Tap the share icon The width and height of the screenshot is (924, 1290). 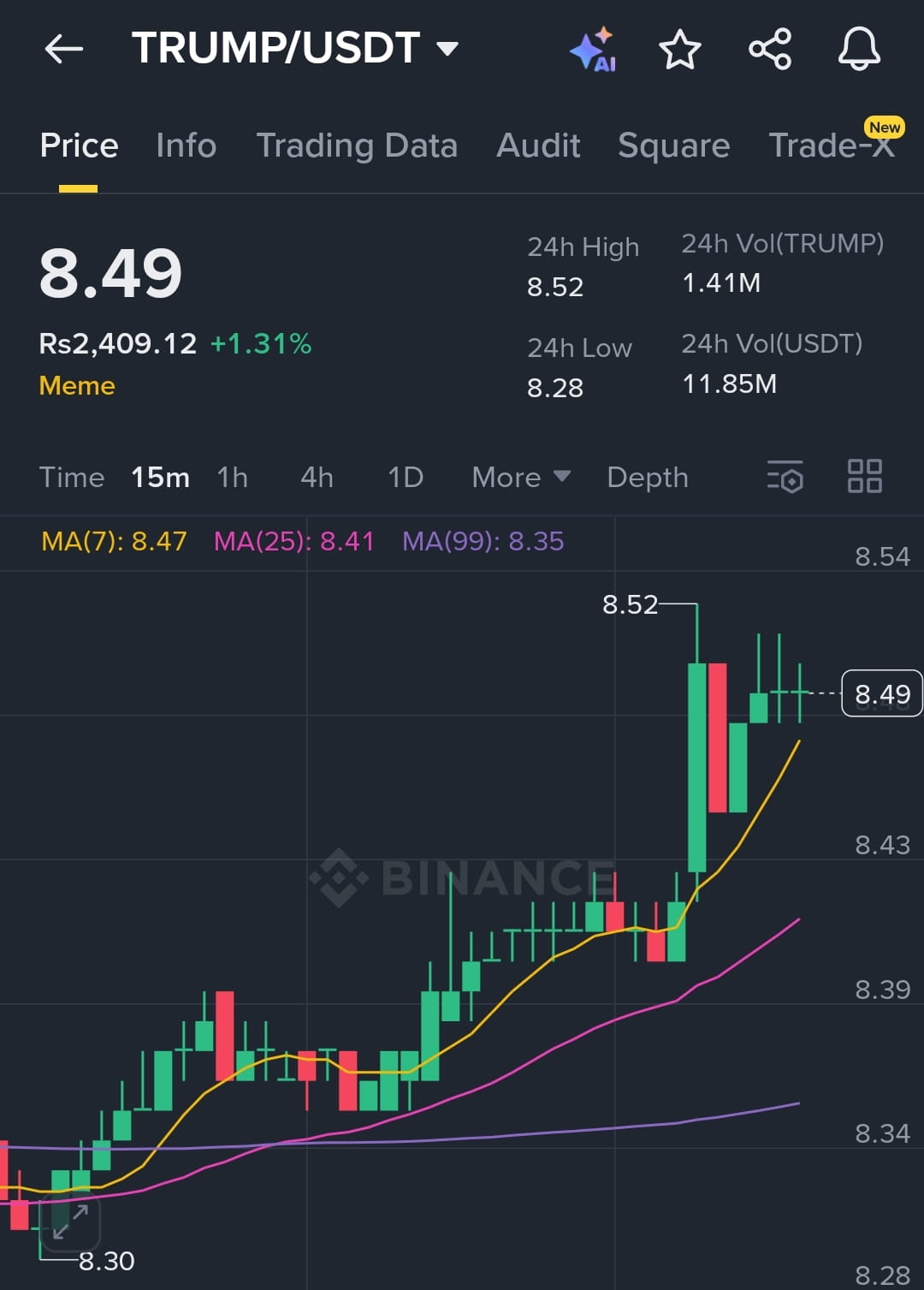point(770,49)
